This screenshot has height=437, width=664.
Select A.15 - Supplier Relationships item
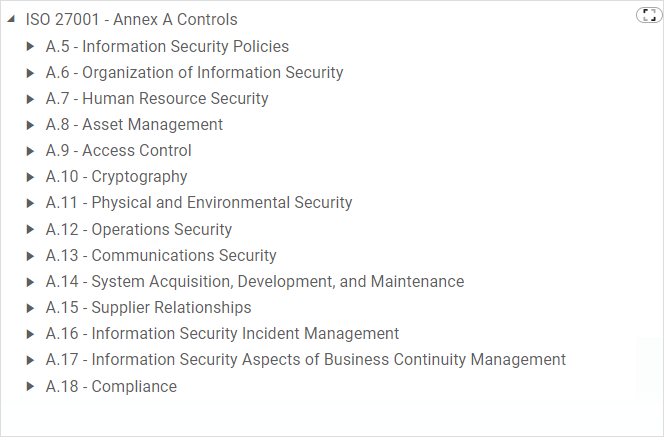tap(149, 307)
